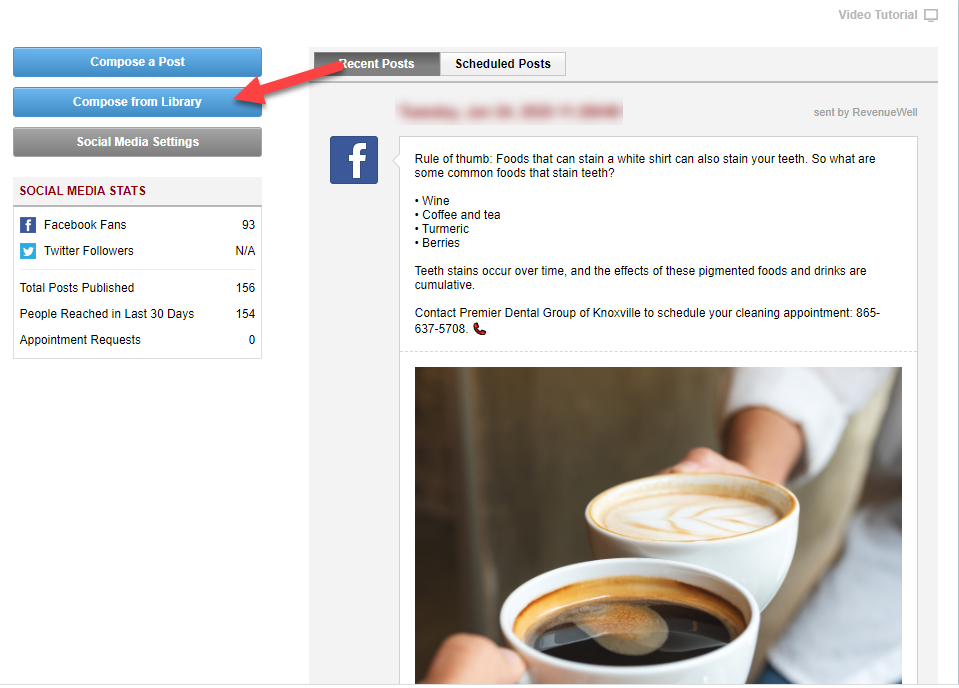Click the Appointment Requests stat label
This screenshot has height=688, width=959.
pos(80,339)
